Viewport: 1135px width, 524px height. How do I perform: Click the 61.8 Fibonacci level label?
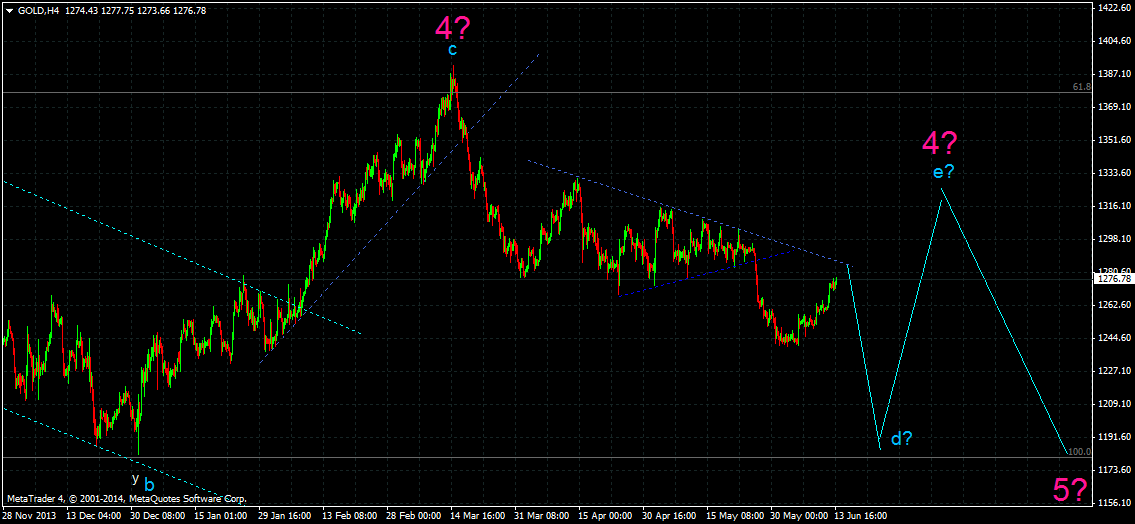click(x=1081, y=86)
